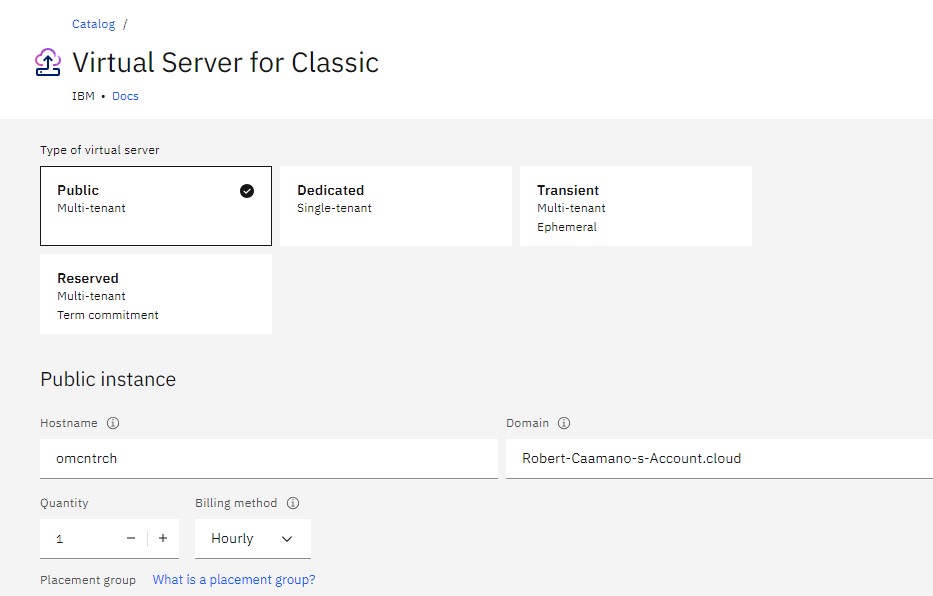Open 'What is a placement group?' link

coord(233,580)
